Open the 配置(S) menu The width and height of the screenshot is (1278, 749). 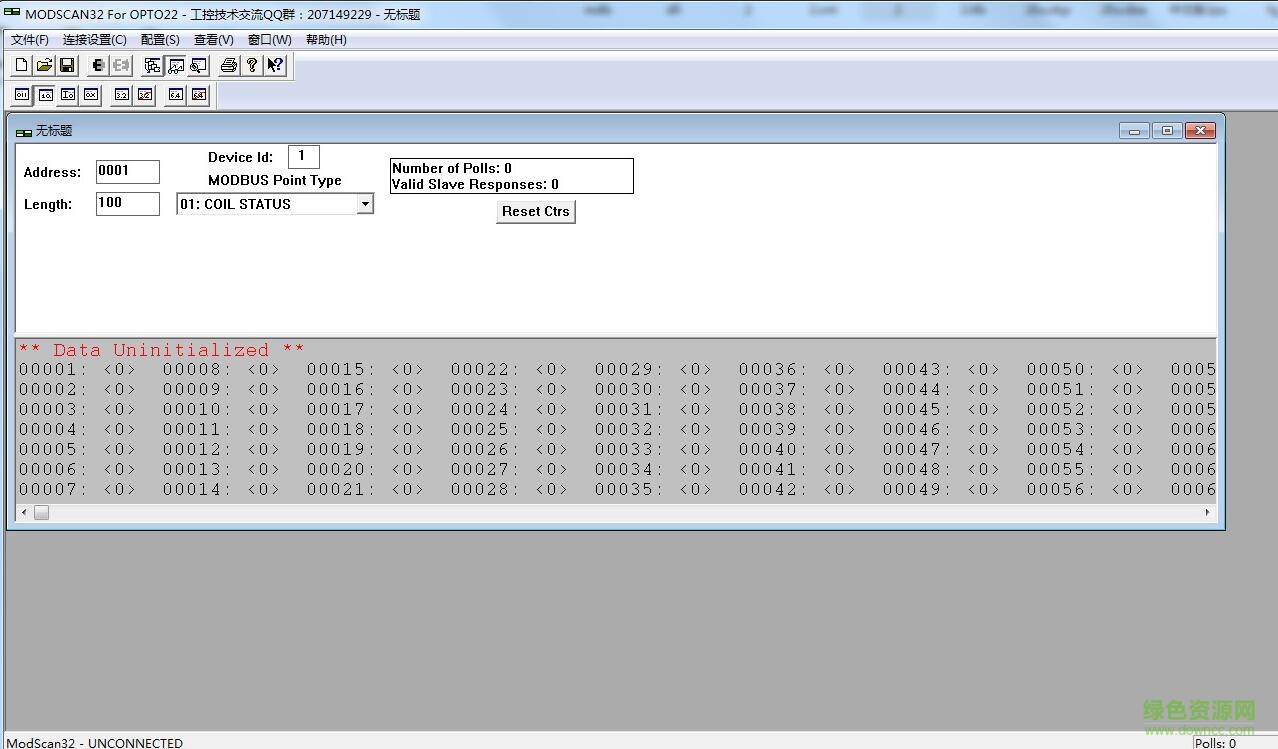tap(160, 40)
